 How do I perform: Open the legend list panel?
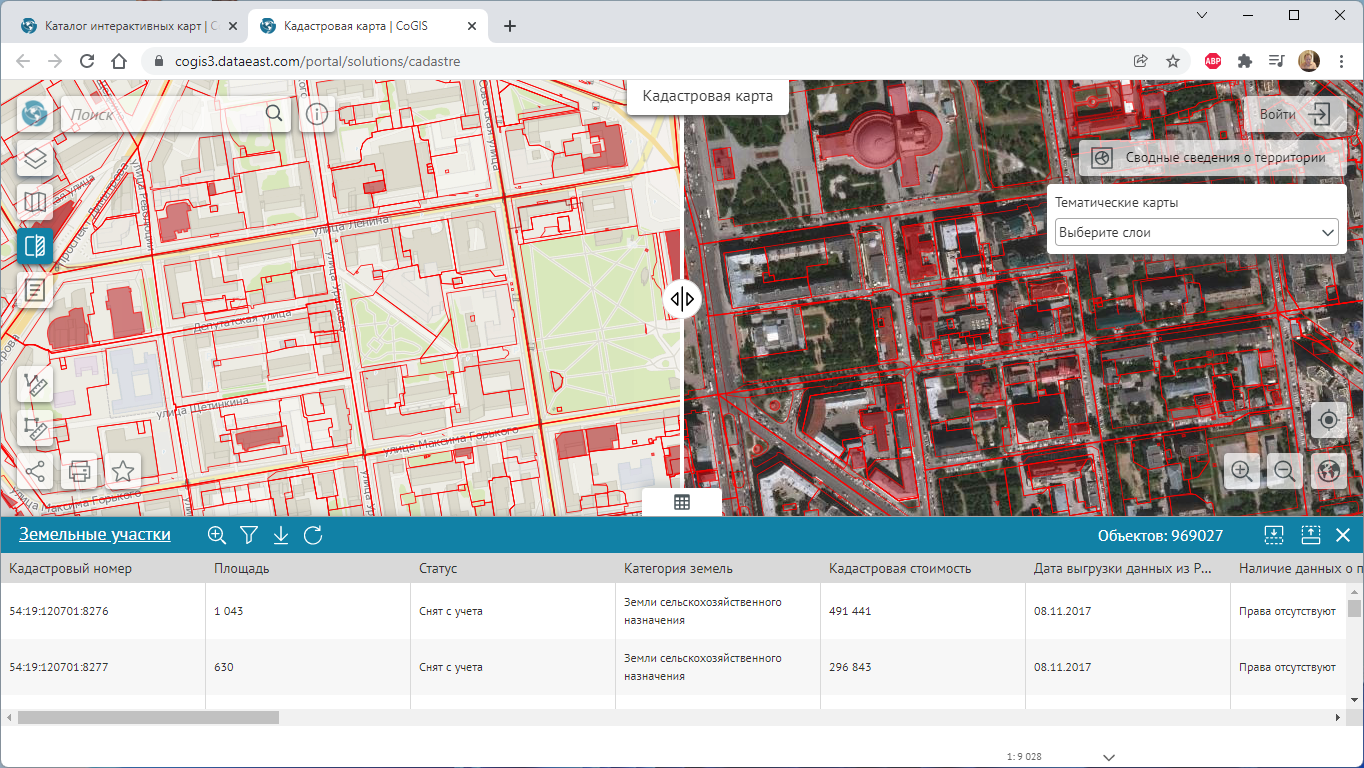click(x=35, y=290)
